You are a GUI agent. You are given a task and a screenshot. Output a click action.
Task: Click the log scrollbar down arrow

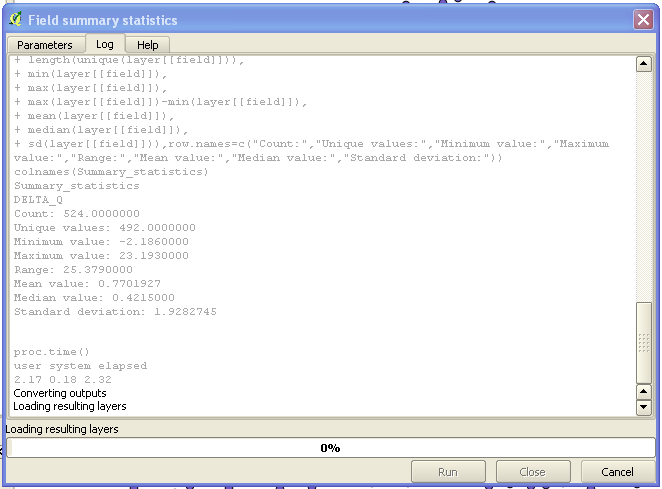[644, 407]
